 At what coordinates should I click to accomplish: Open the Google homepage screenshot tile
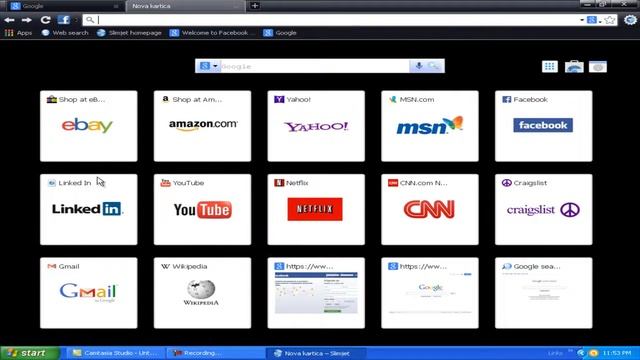[x=430, y=293]
